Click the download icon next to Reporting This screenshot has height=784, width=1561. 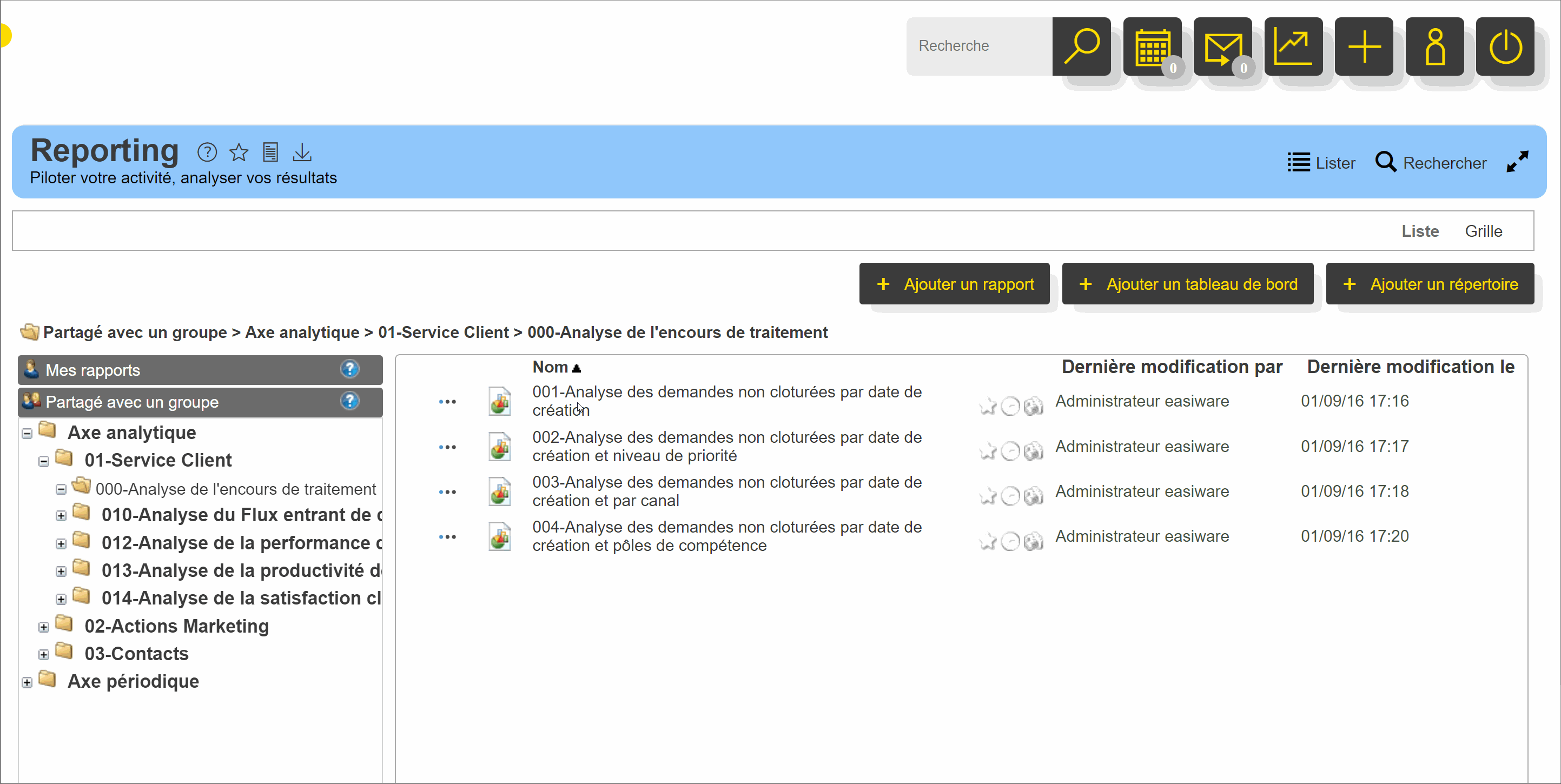302,152
